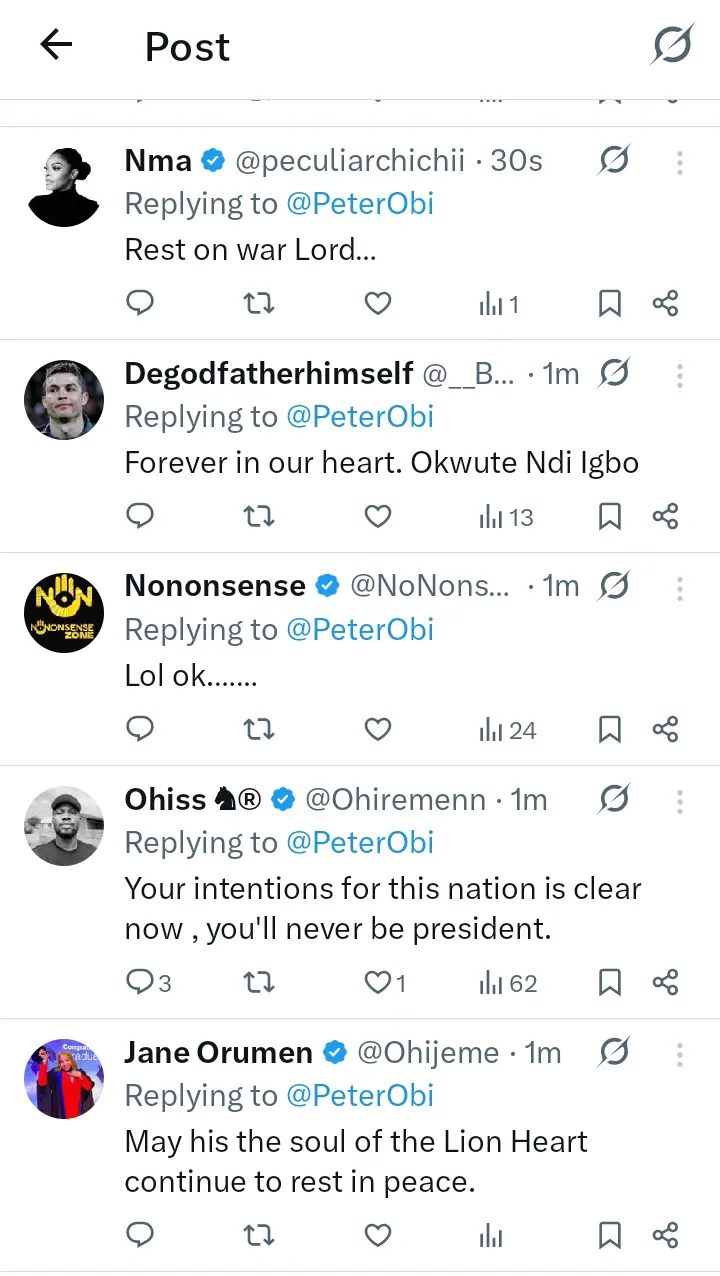Open Jane Orumen's profile name
The height and width of the screenshot is (1276, 720).
tap(218, 1053)
